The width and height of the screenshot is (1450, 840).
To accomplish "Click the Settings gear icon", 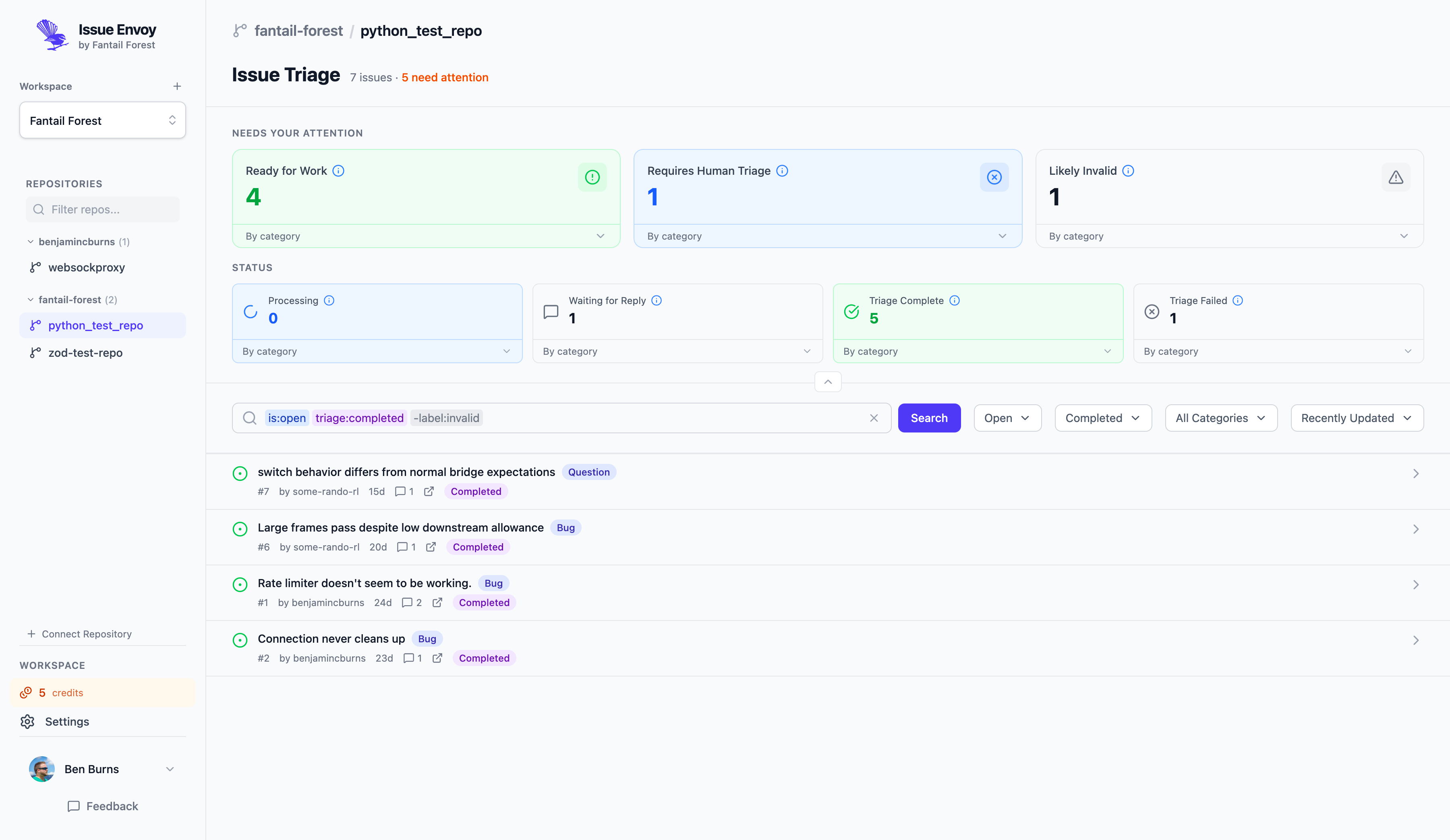I will (28, 722).
